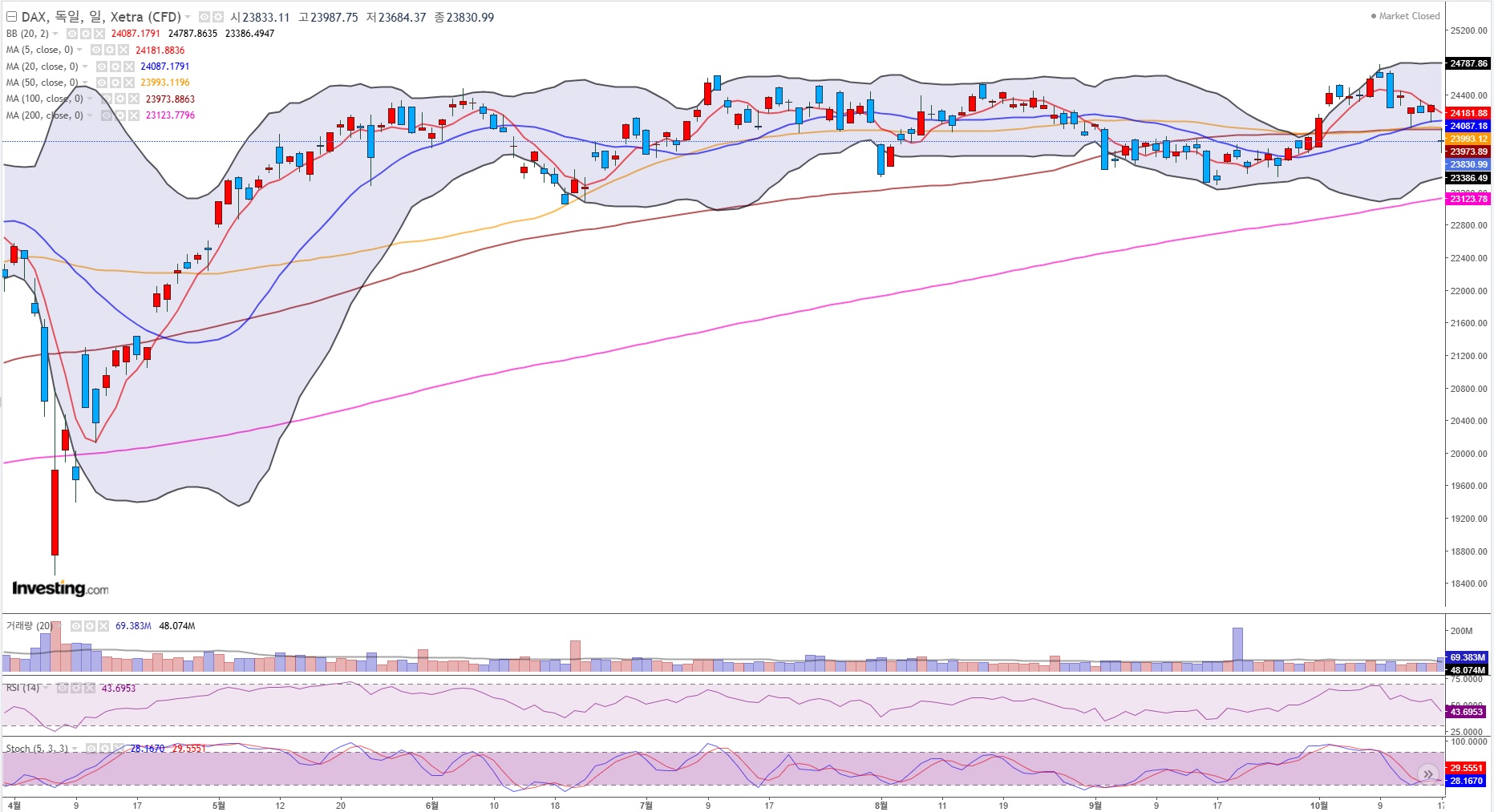This screenshot has width=1494, height=812.
Task: Open the DAX symbol title dropdown arrow
Action: point(188,17)
